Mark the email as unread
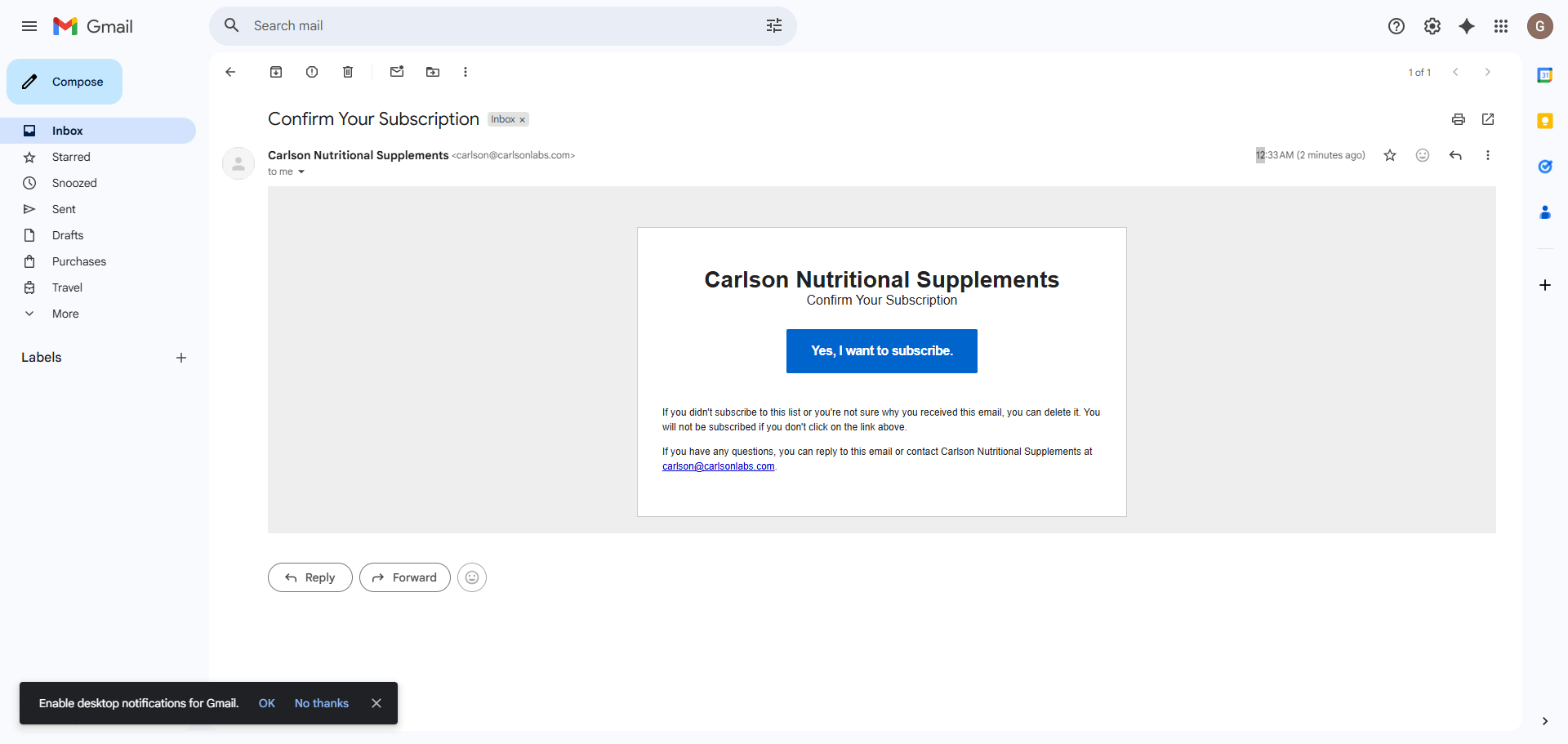 (x=397, y=72)
